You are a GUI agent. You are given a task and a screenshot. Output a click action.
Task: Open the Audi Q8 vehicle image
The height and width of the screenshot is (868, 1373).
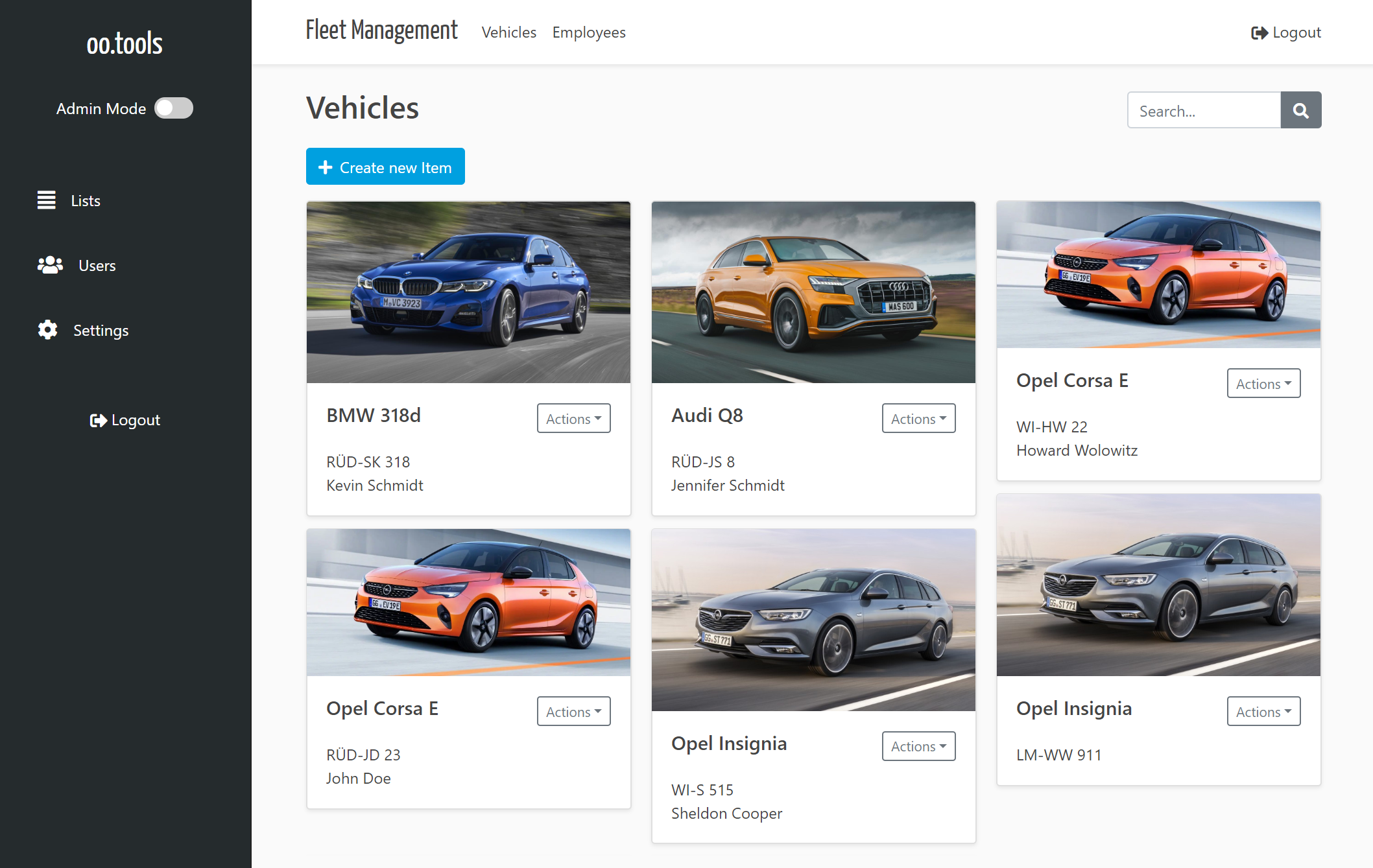point(813,292)
